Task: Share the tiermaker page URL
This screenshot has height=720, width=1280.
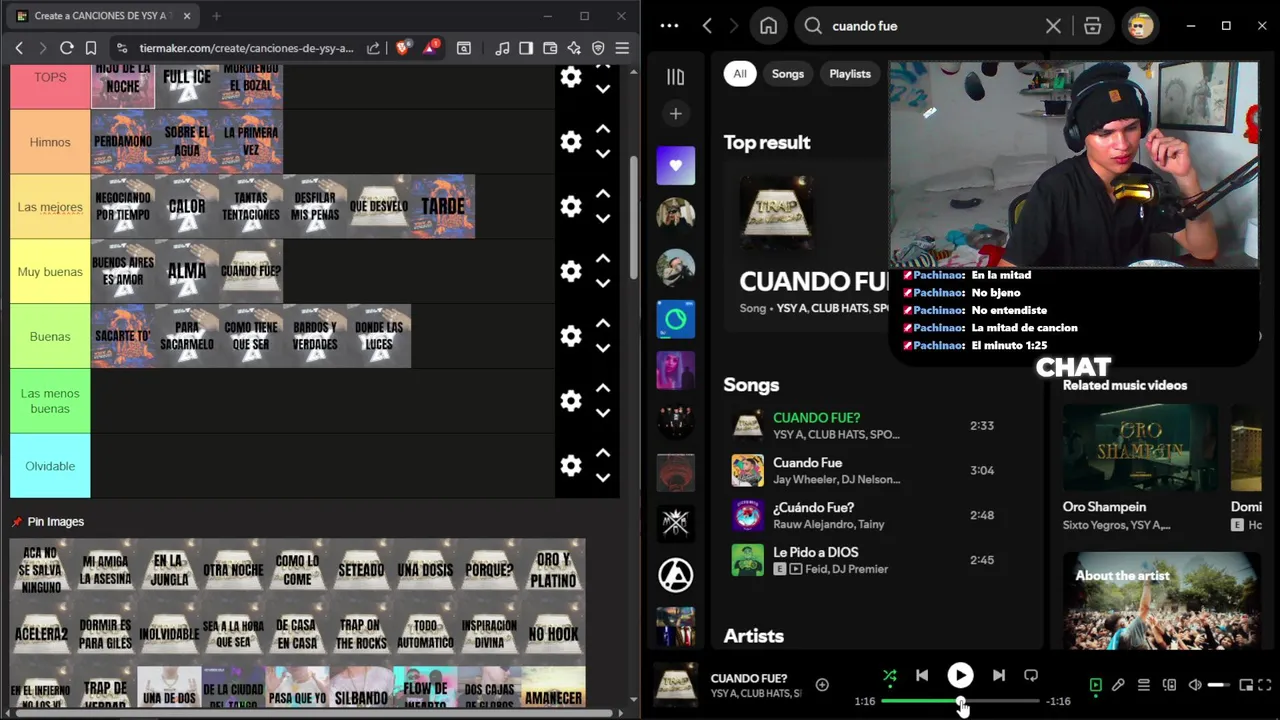Action: tap(373, 48)
